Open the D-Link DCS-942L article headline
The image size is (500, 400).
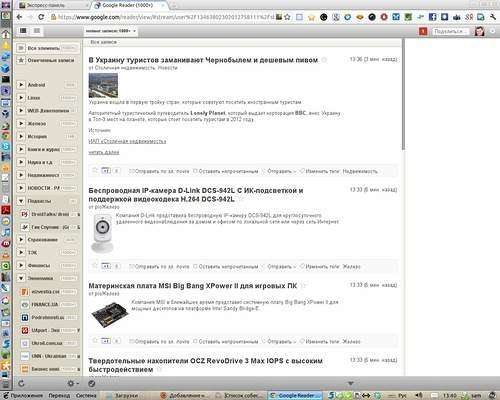[196, 195]
